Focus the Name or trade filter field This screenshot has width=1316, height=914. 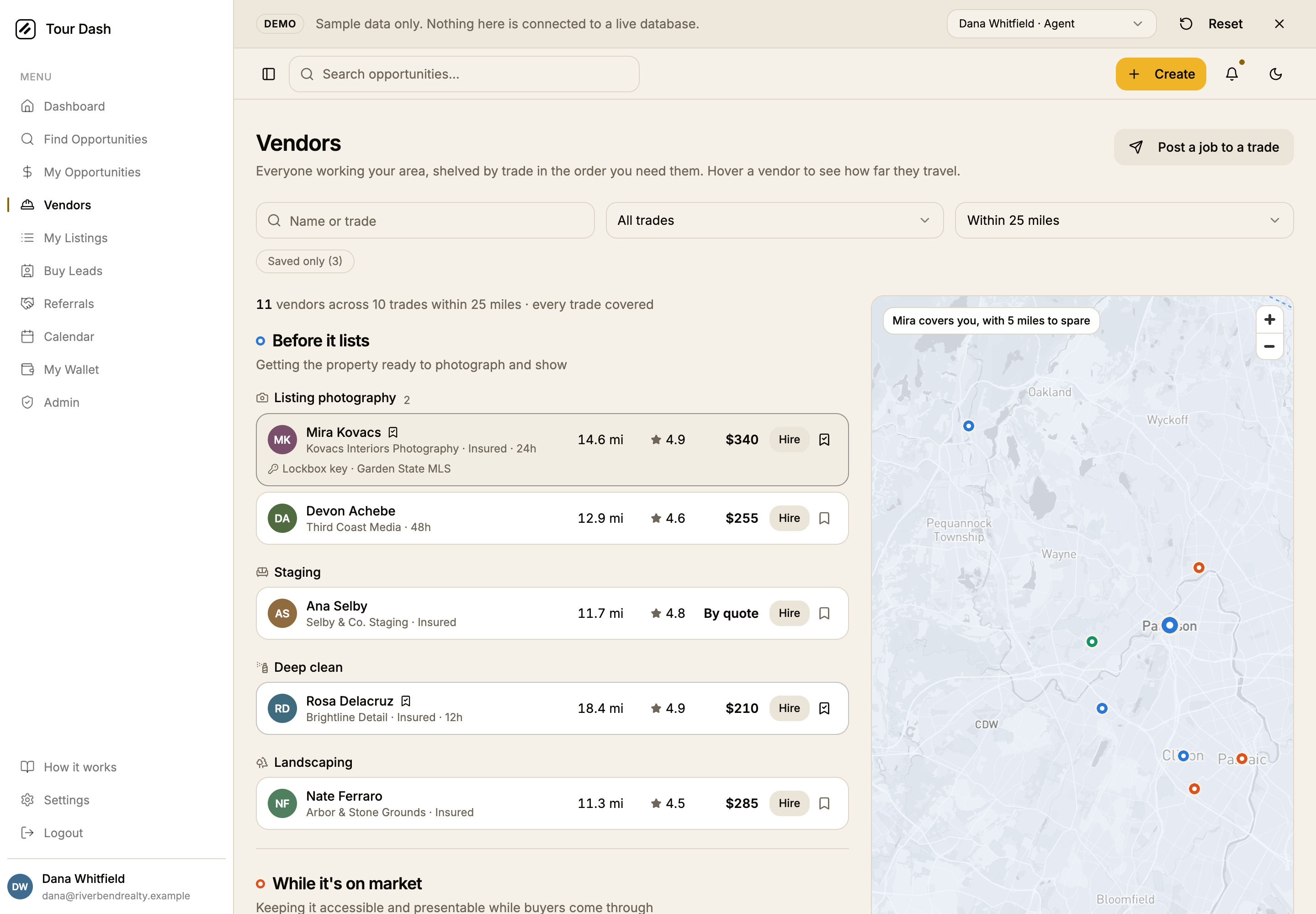(x=425, y=220)
